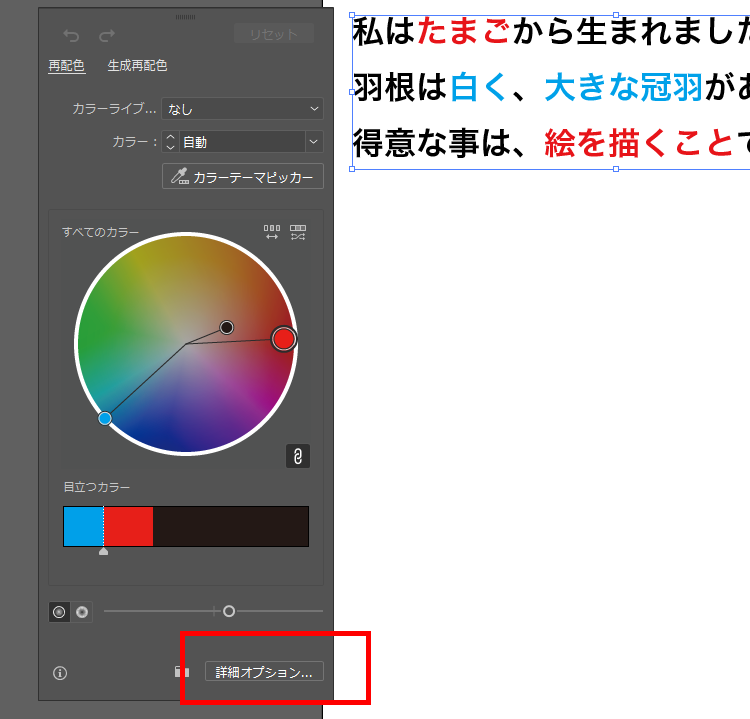Click the カラー count stepper arrows

[170, 142]
